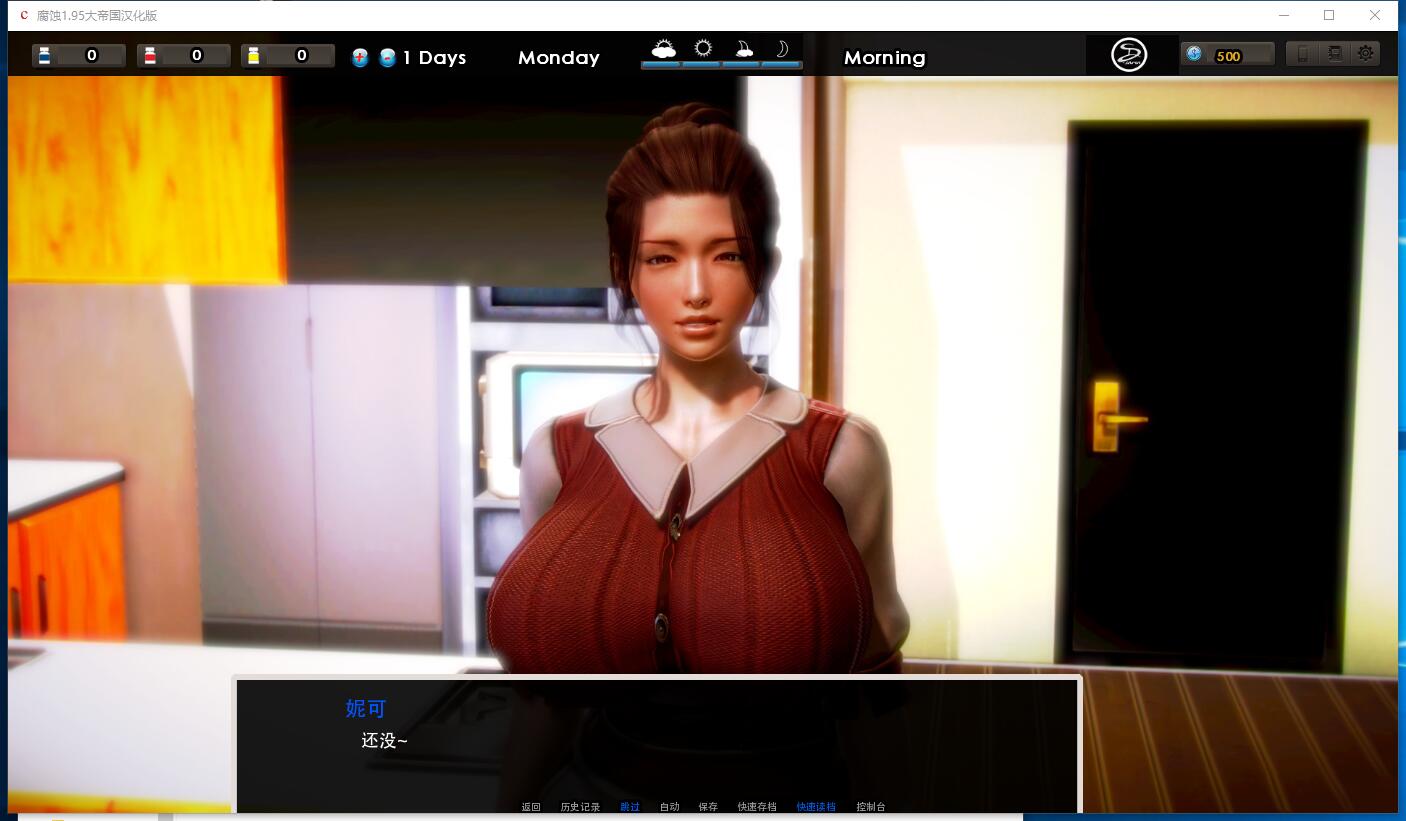Open the settings gear icon

coord(1365,54)
